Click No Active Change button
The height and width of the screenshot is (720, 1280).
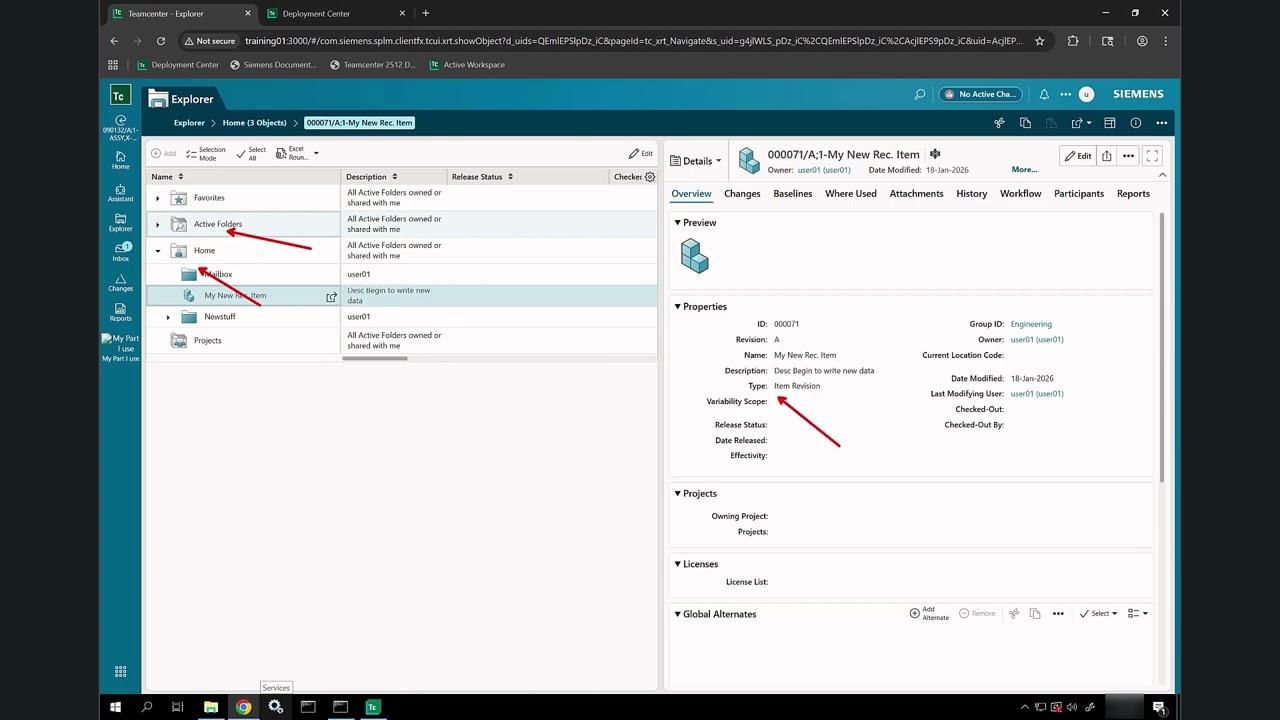[980, 94]
